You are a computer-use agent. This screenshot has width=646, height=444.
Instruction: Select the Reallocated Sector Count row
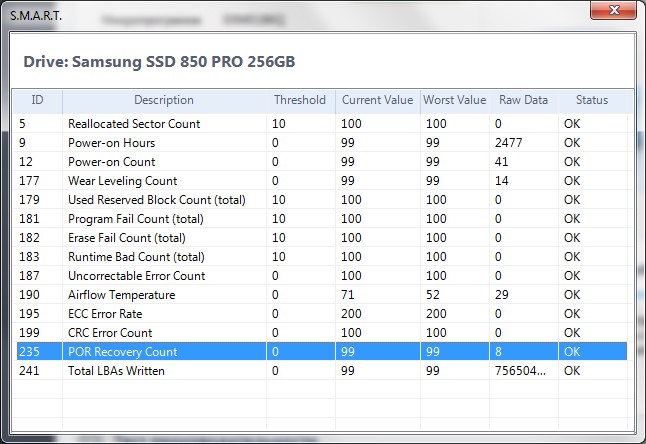tap(322, 124)
